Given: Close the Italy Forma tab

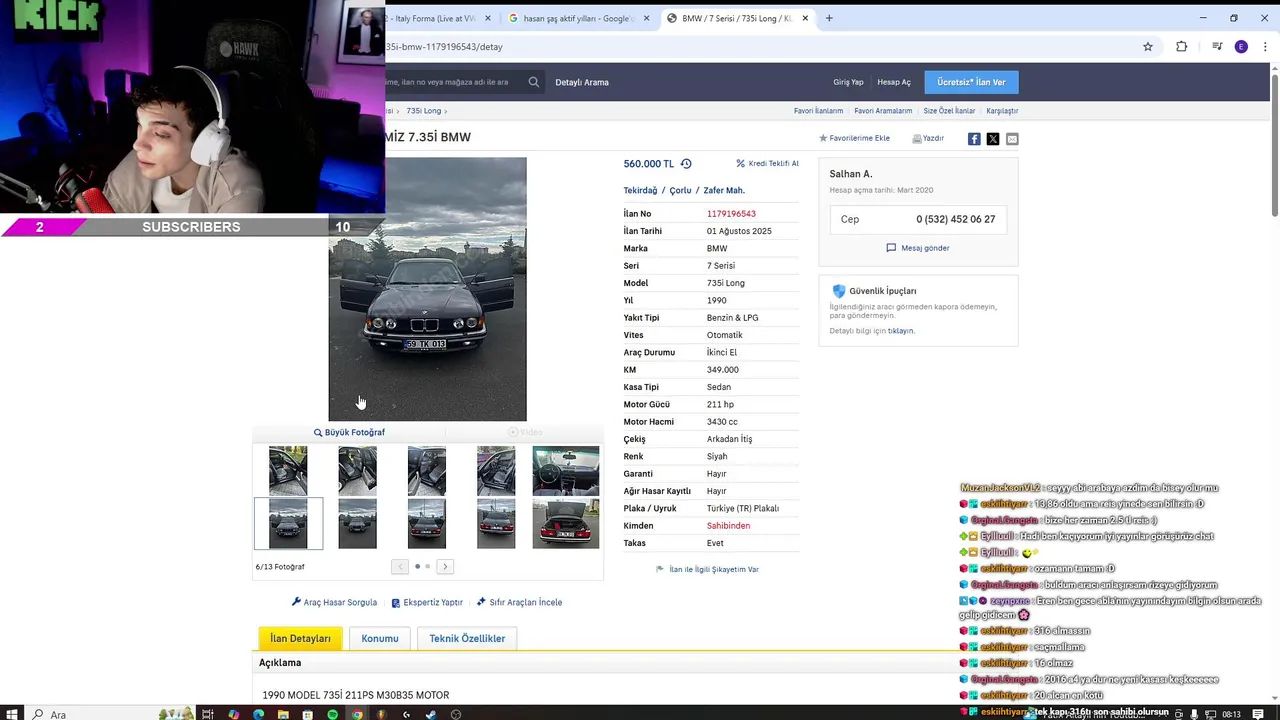Looking at the screenshot, I should 488,18.
